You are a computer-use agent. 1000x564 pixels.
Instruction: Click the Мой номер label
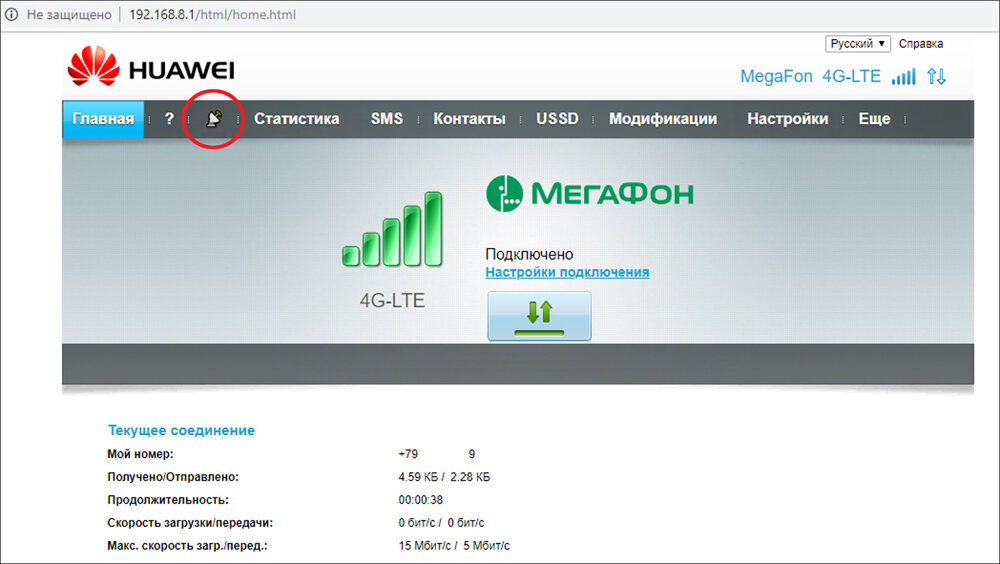tap(140, 454)
